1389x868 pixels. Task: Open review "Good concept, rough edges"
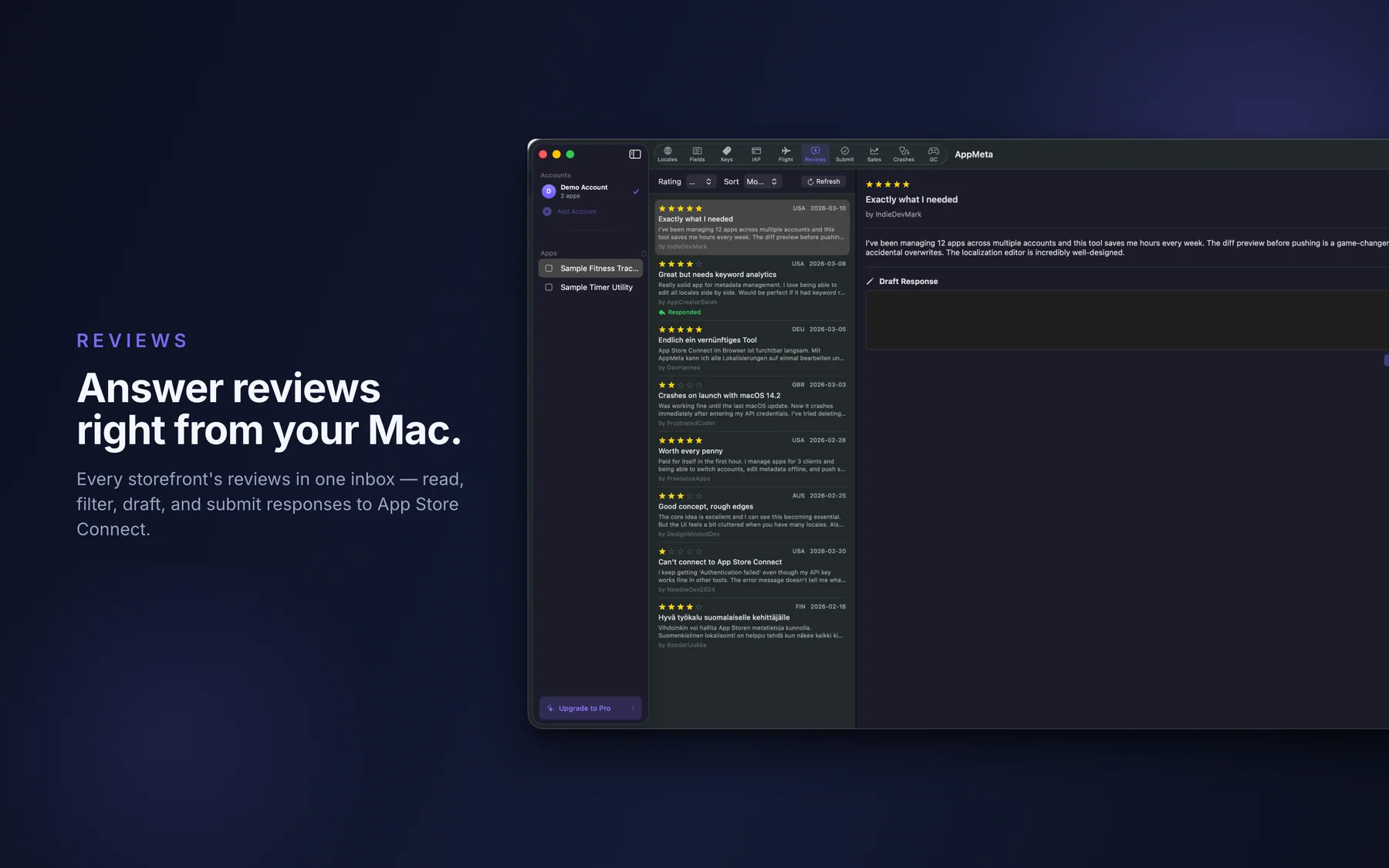752,515
